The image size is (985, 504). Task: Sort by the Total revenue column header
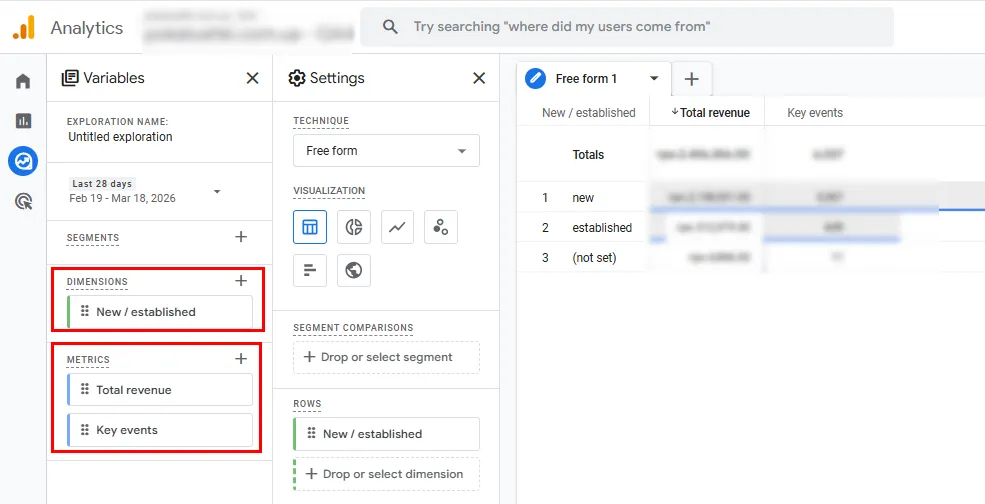tap(710, 113)
